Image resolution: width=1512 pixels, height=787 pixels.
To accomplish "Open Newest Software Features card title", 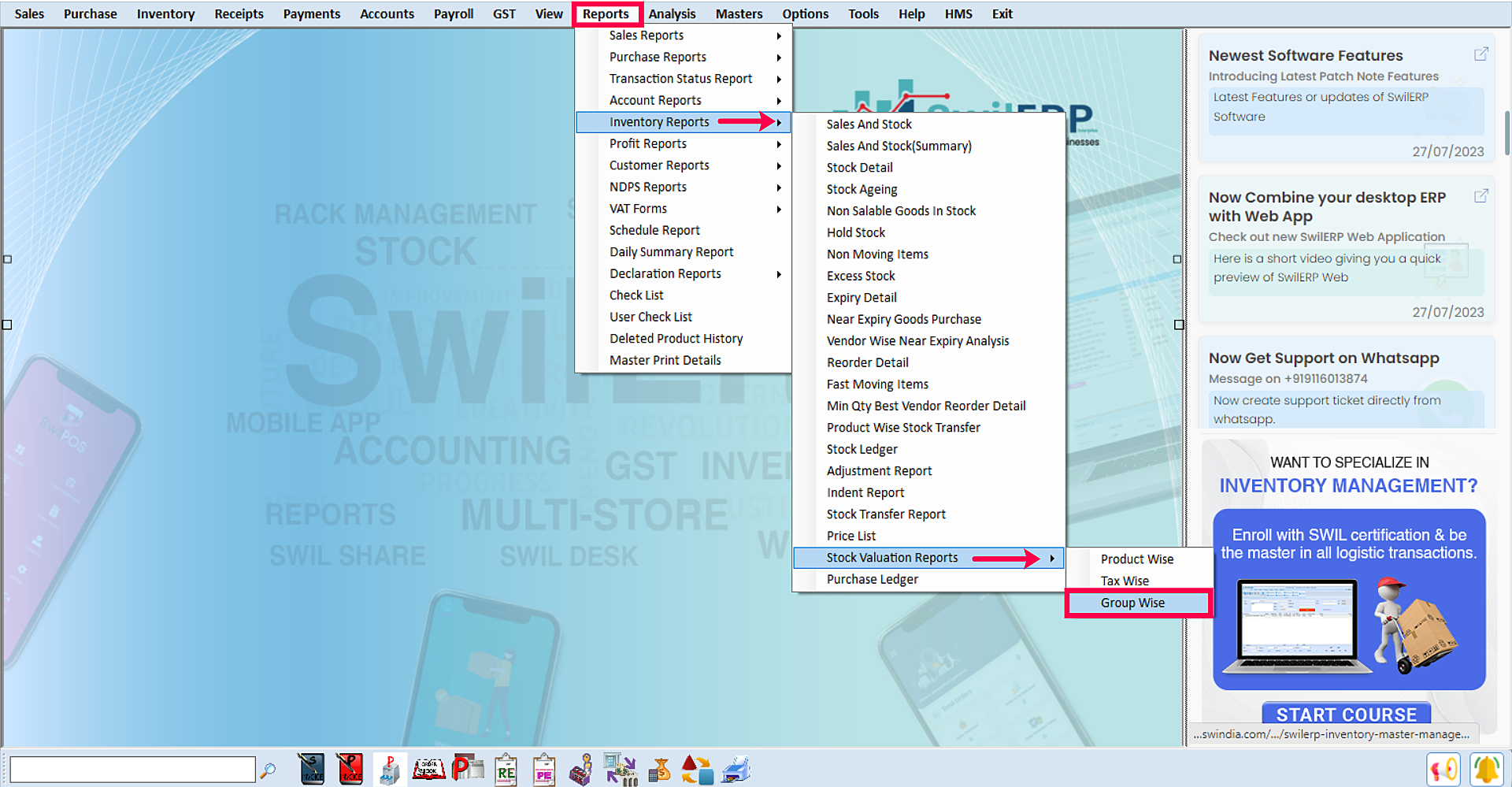I will [x=1306, y=56].
